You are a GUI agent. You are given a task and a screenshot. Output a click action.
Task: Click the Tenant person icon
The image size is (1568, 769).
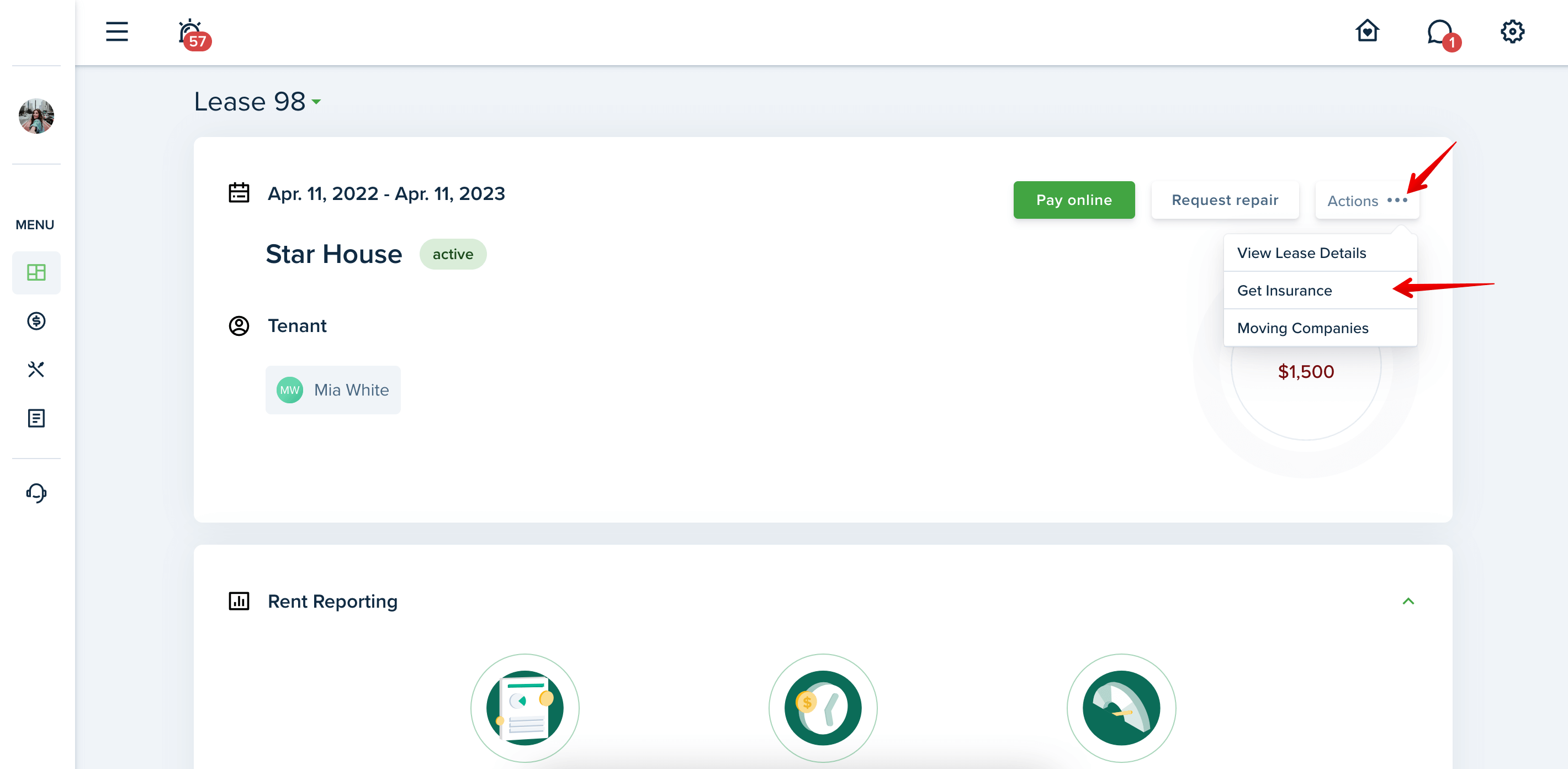click(239, 326)
